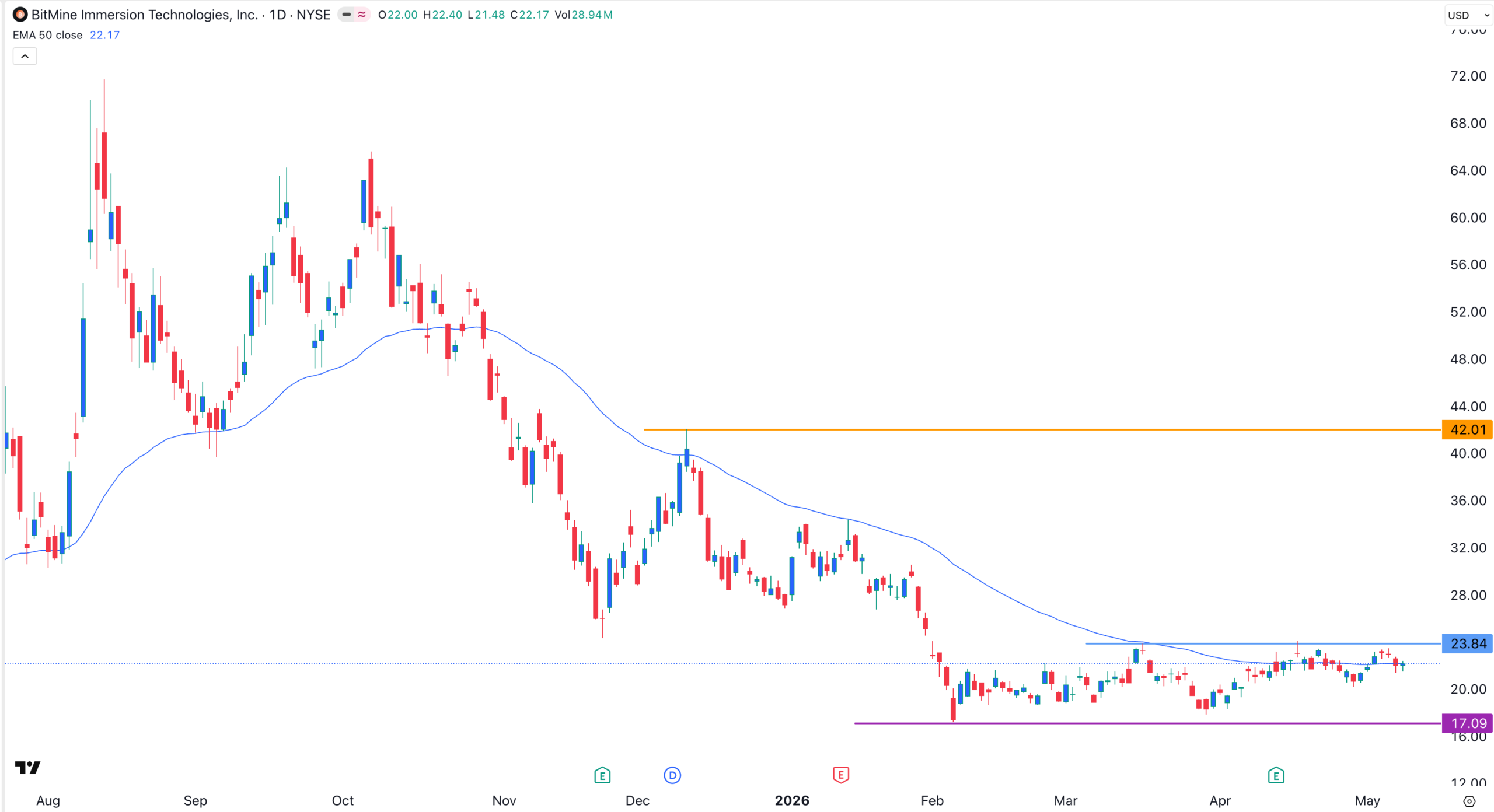Click the TradingView logo
The width and height of the screenshot is (1494, 812).
pyautogui.click(x=27, y=767)
